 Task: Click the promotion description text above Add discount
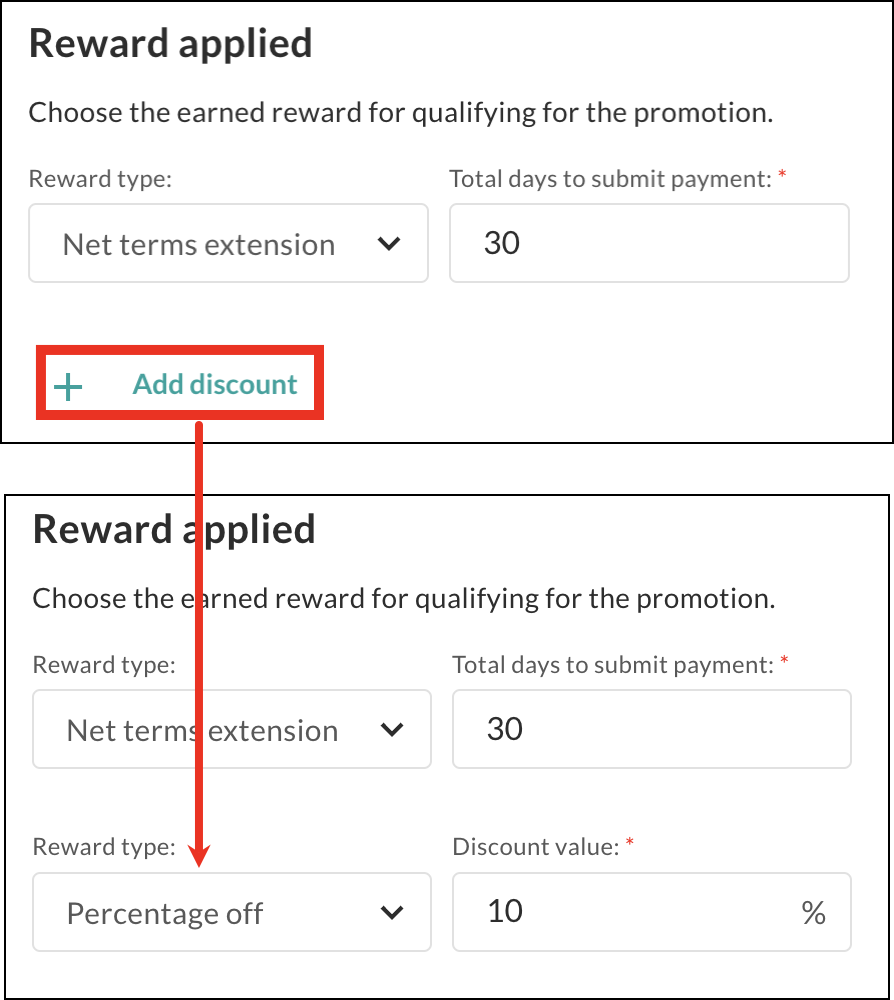click(400, 112)
